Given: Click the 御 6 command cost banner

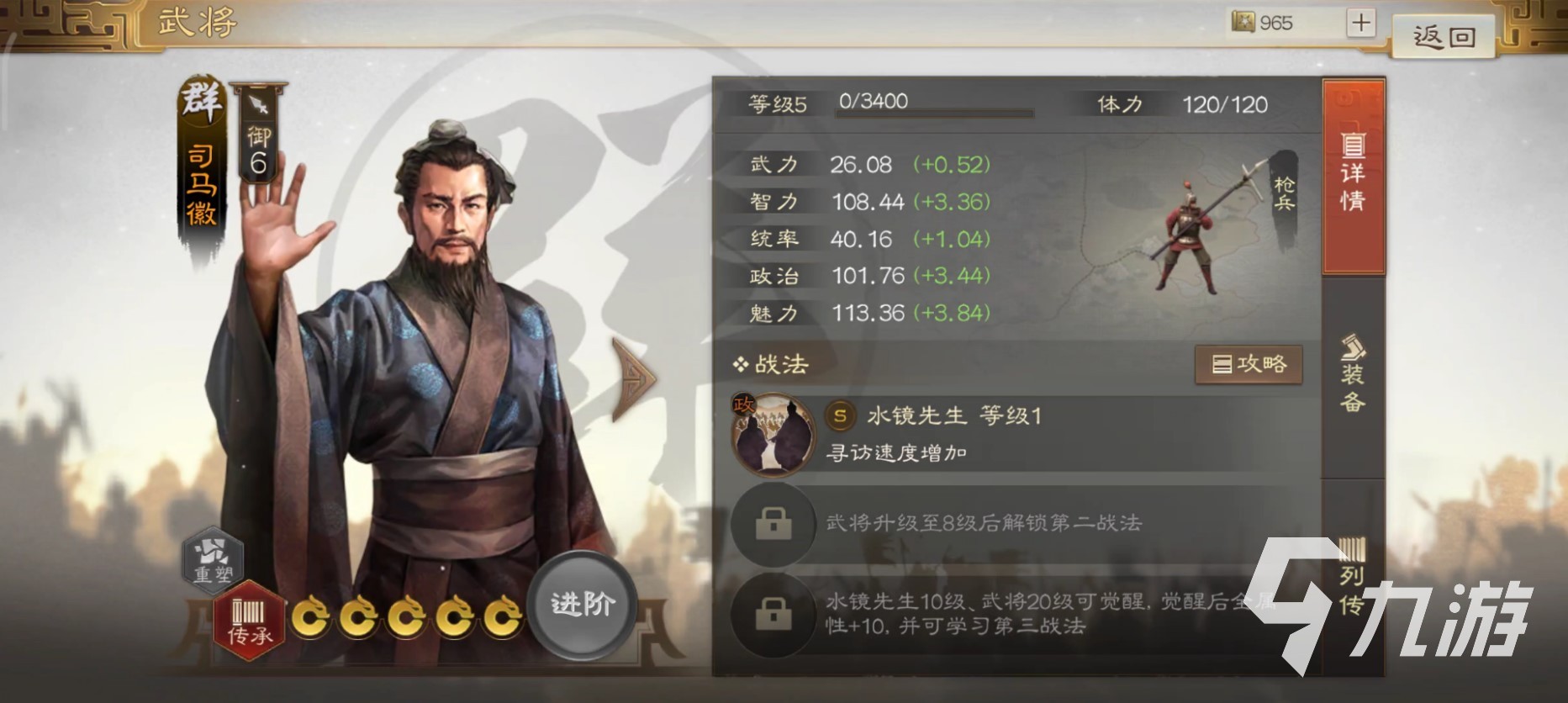Looking at the screenshot, I should coord(259,133).
